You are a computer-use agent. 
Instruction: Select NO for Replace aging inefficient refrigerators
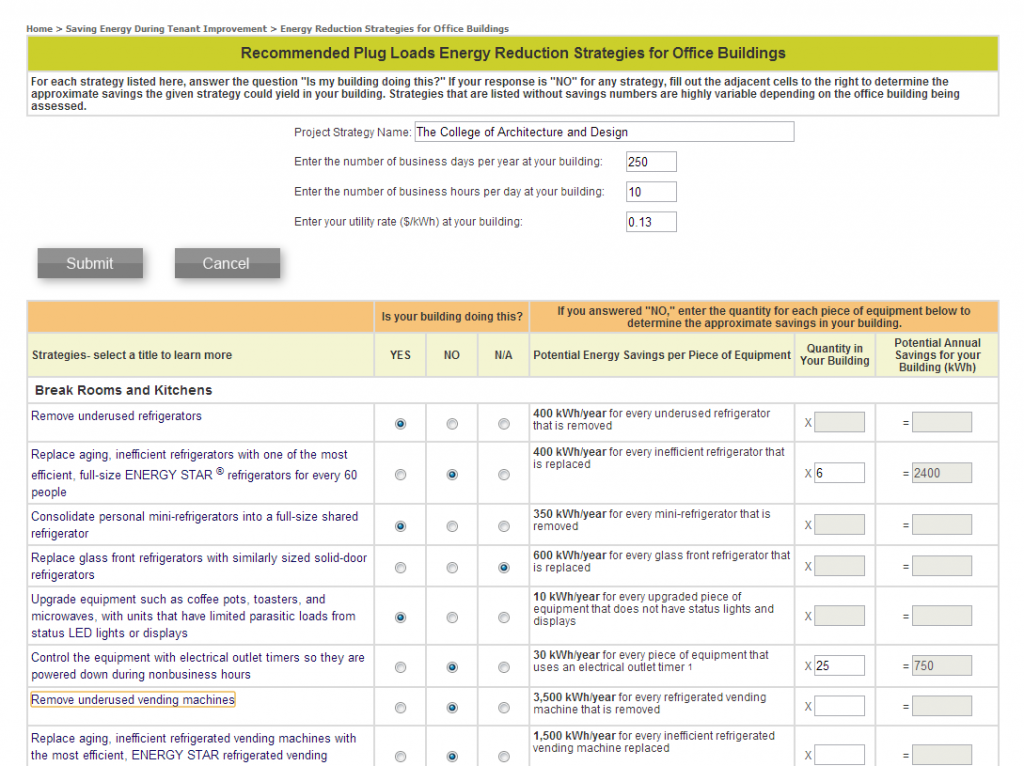[452, 475]
